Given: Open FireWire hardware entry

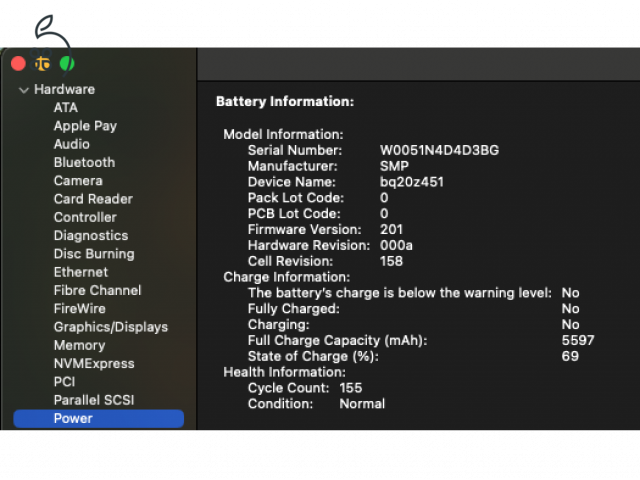Looking at the screenshot, I should point(80,309).
